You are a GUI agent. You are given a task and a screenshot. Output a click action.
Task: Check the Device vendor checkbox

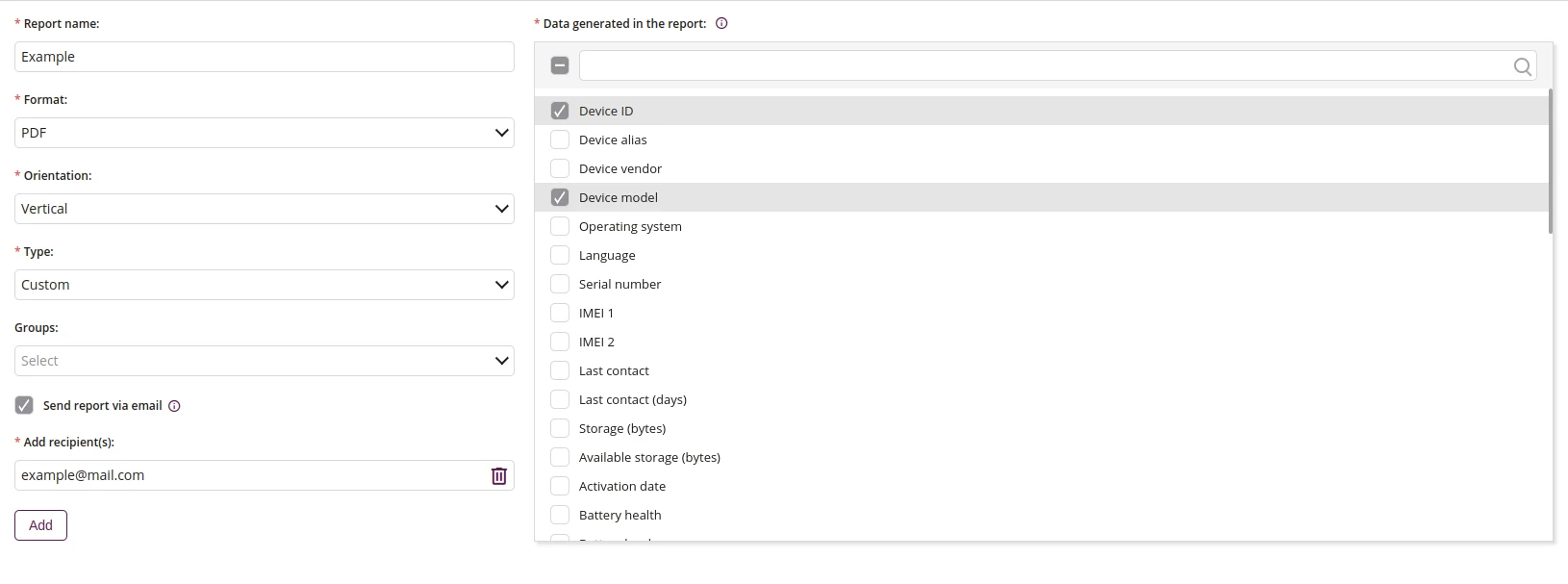coord(560,168)
